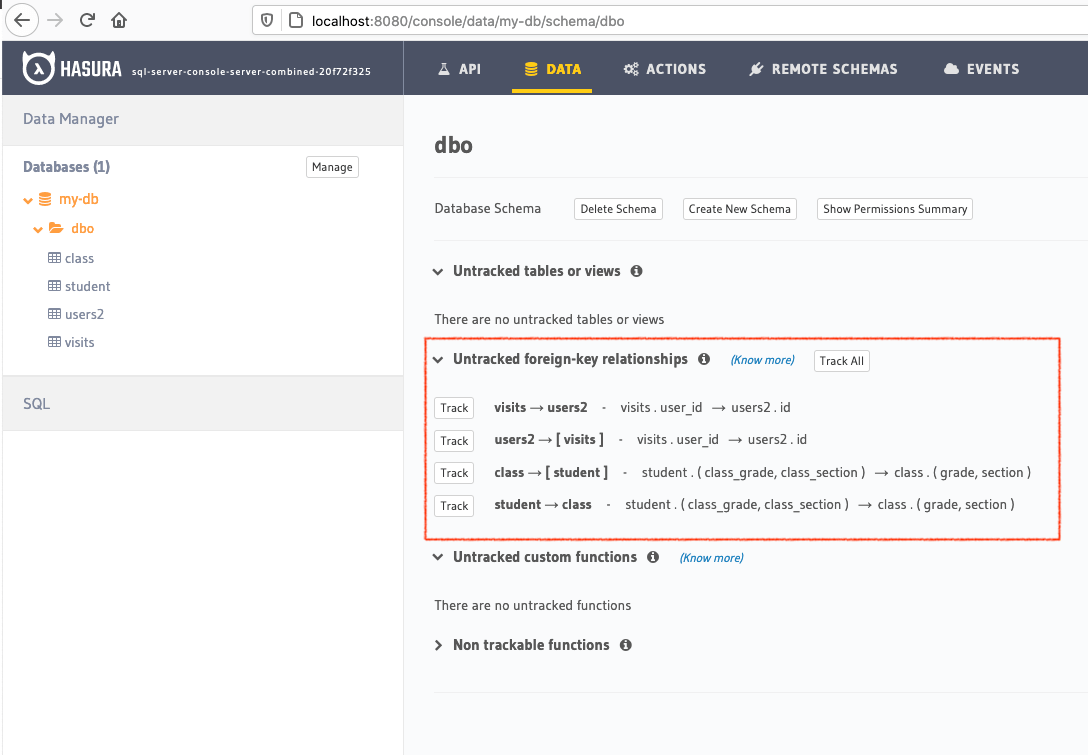1088x755 pixels.
Task: Click info icon beside Untracked custom functions
Action: click(x=653, y=557)
